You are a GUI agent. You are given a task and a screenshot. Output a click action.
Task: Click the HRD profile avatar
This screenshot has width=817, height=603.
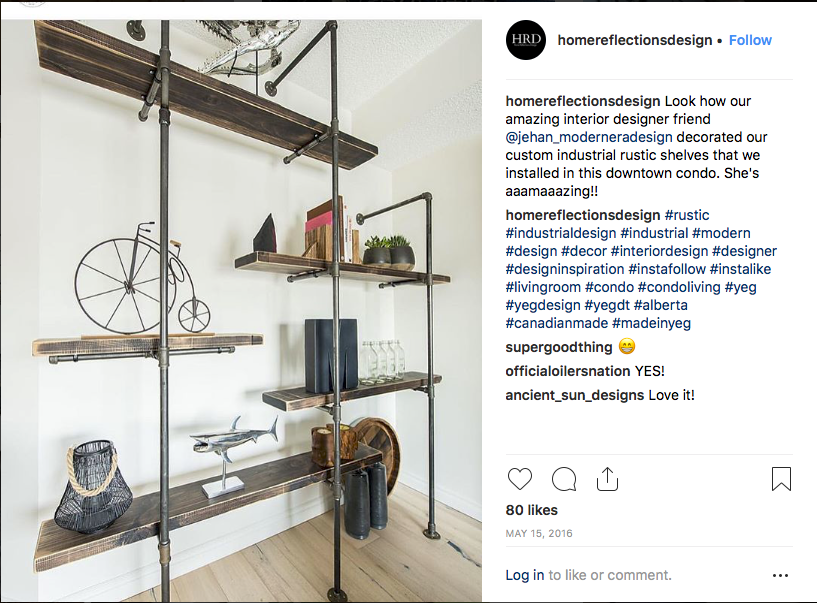(x=526, y=40)
